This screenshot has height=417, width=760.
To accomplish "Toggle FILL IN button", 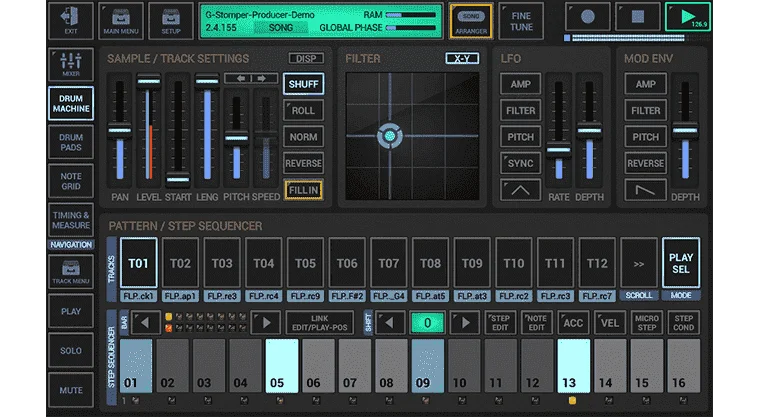I will coord(303,190).
